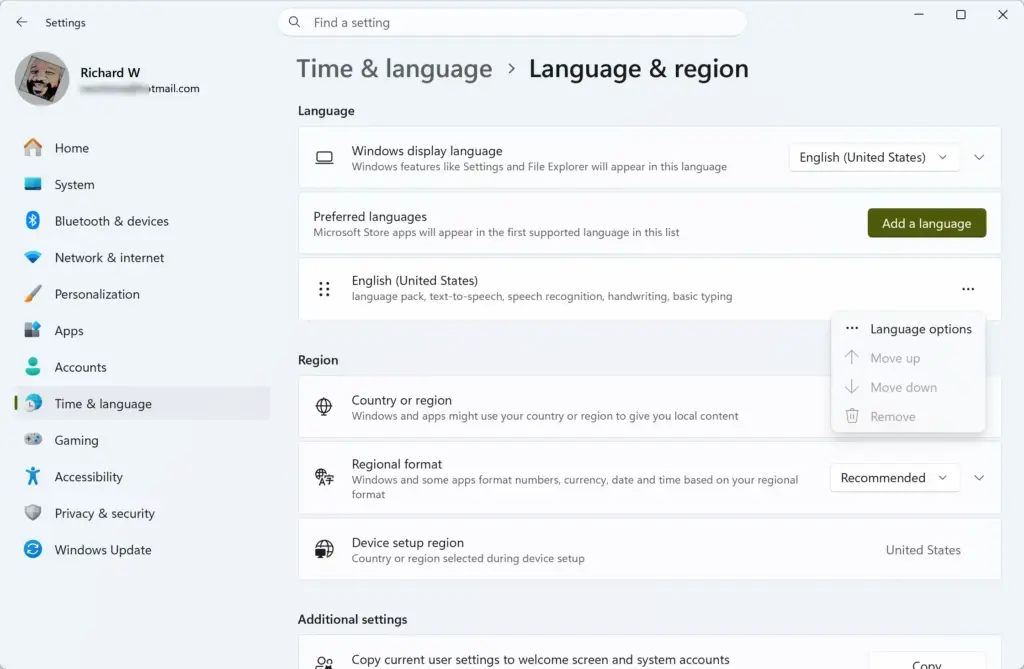Screen dimensions: 1024x669
Task: Minimize the Settings window
Action: [919, 14]
